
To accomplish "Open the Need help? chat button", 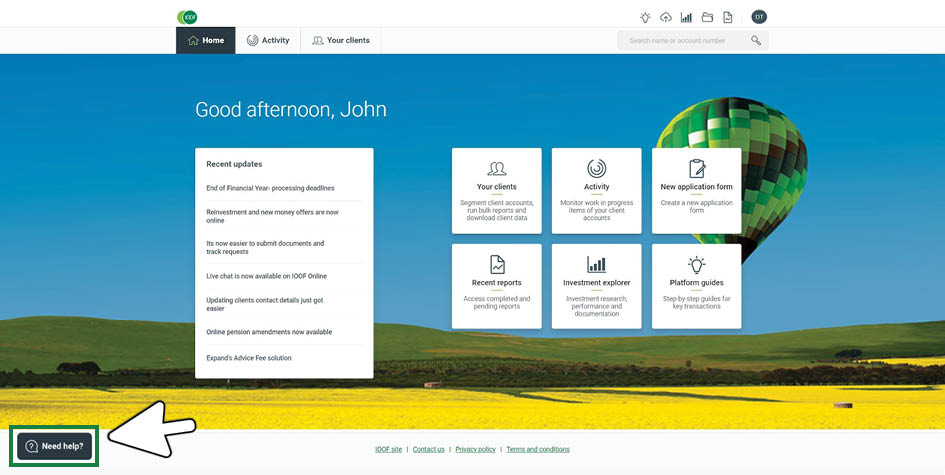I will tap(55, 446).
